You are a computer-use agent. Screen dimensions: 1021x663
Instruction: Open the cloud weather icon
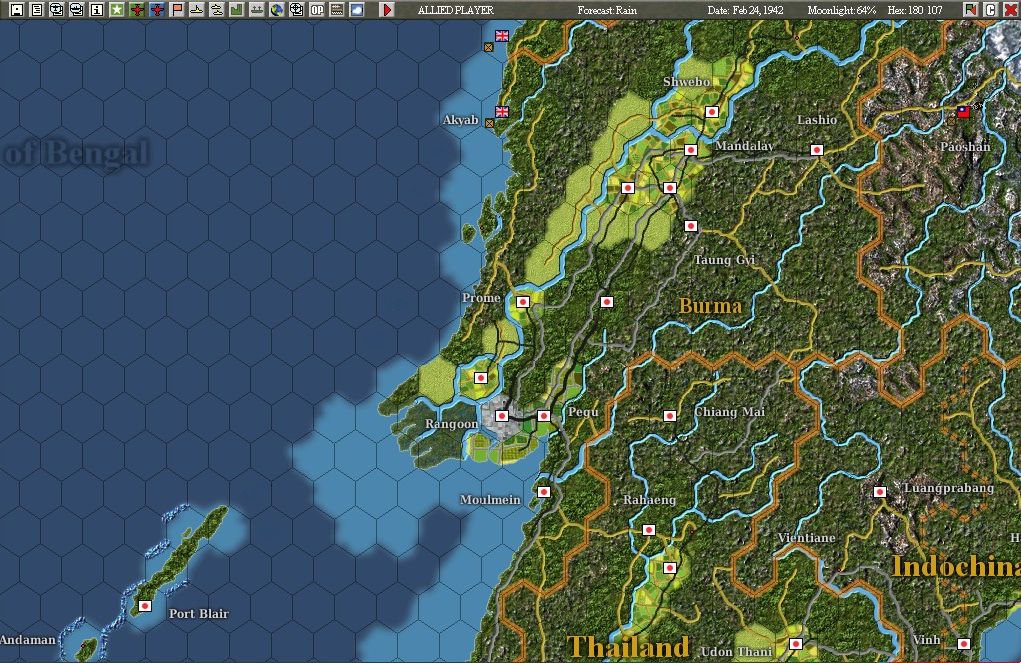coord(357,10)
